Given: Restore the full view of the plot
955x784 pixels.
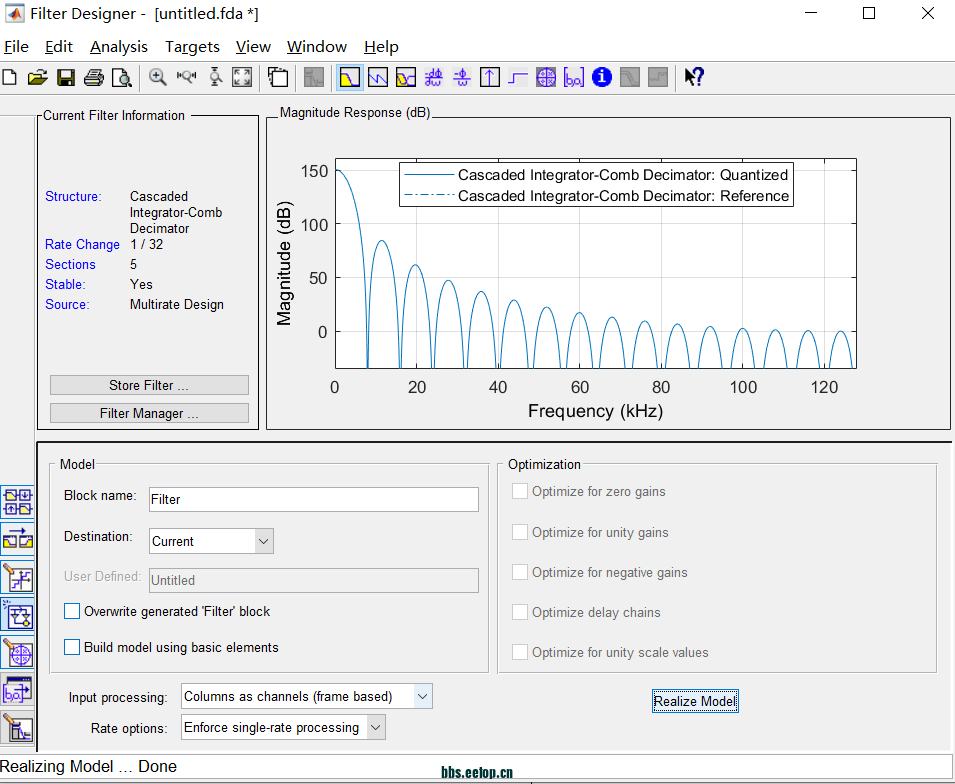Looking at the screenshot, I should point(242,77).
